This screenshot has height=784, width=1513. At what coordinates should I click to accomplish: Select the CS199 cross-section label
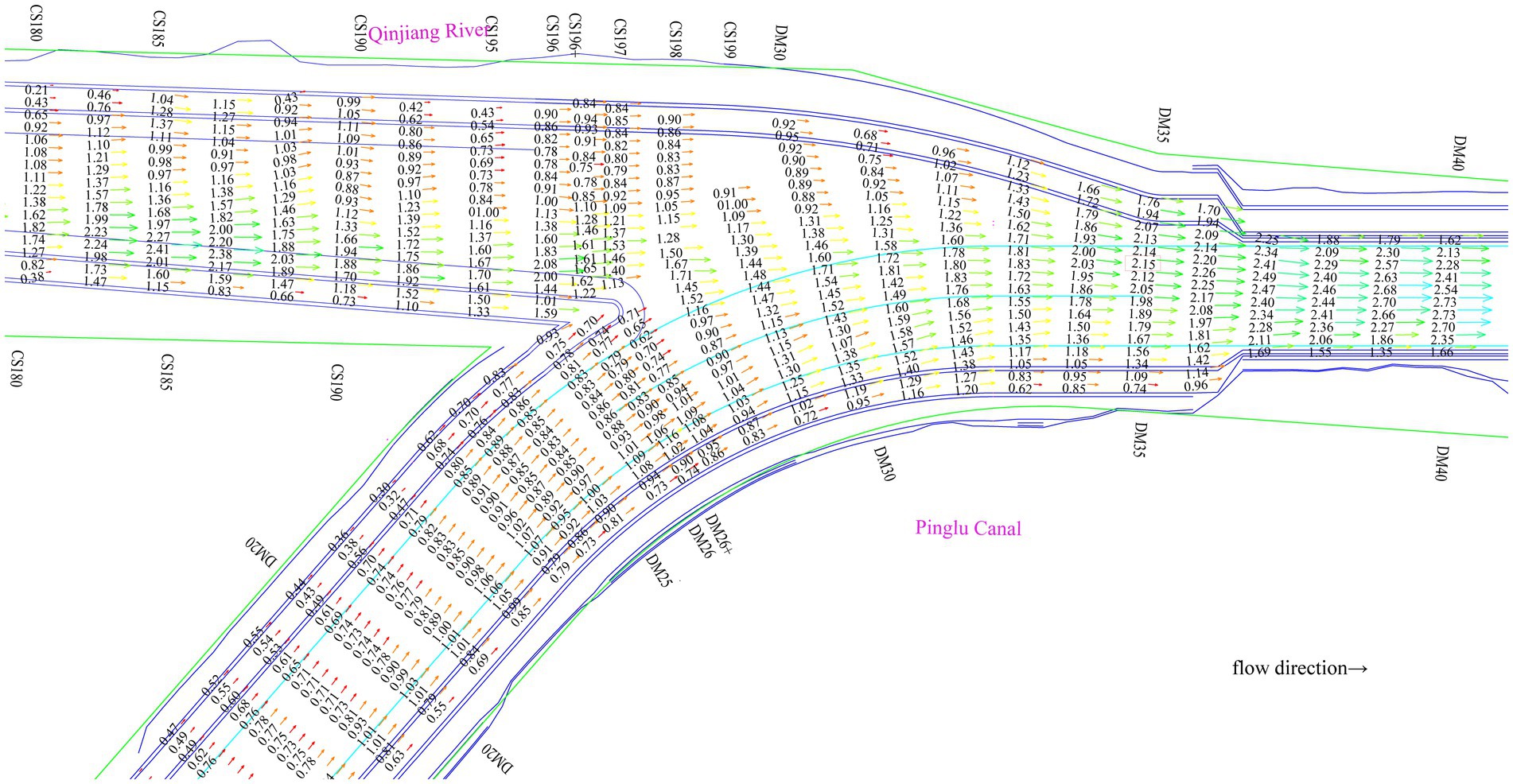coord(729,40)
